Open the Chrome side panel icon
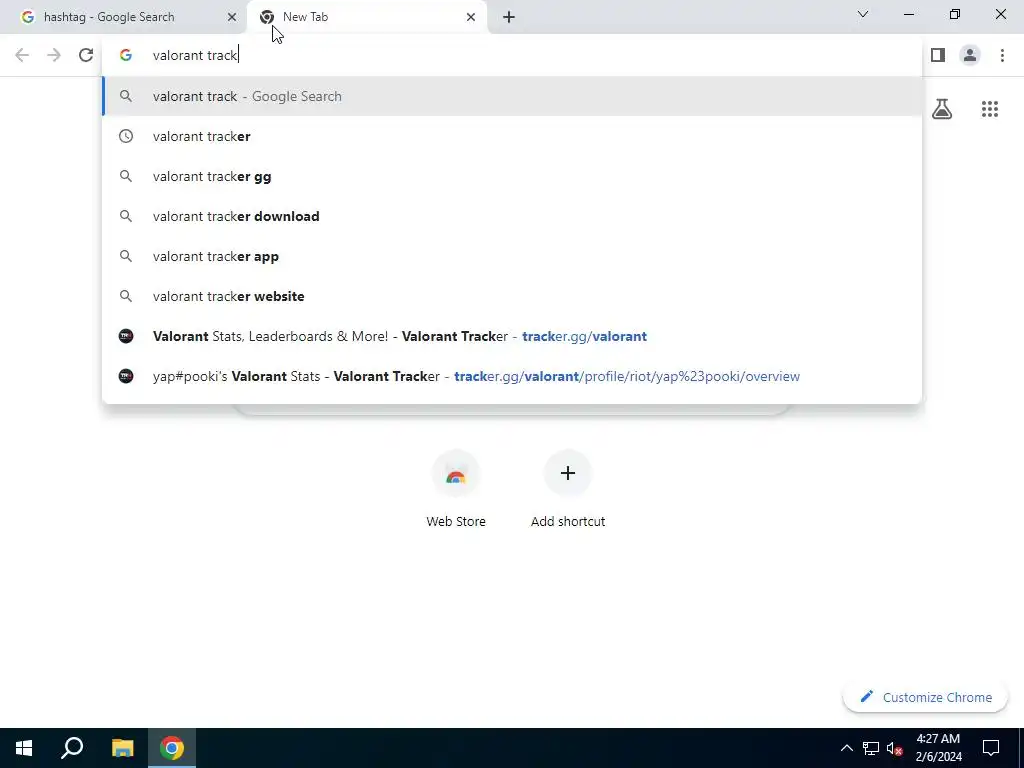Image resolution: width=1024 pixels, height=768 pixels. pos(938,56)
